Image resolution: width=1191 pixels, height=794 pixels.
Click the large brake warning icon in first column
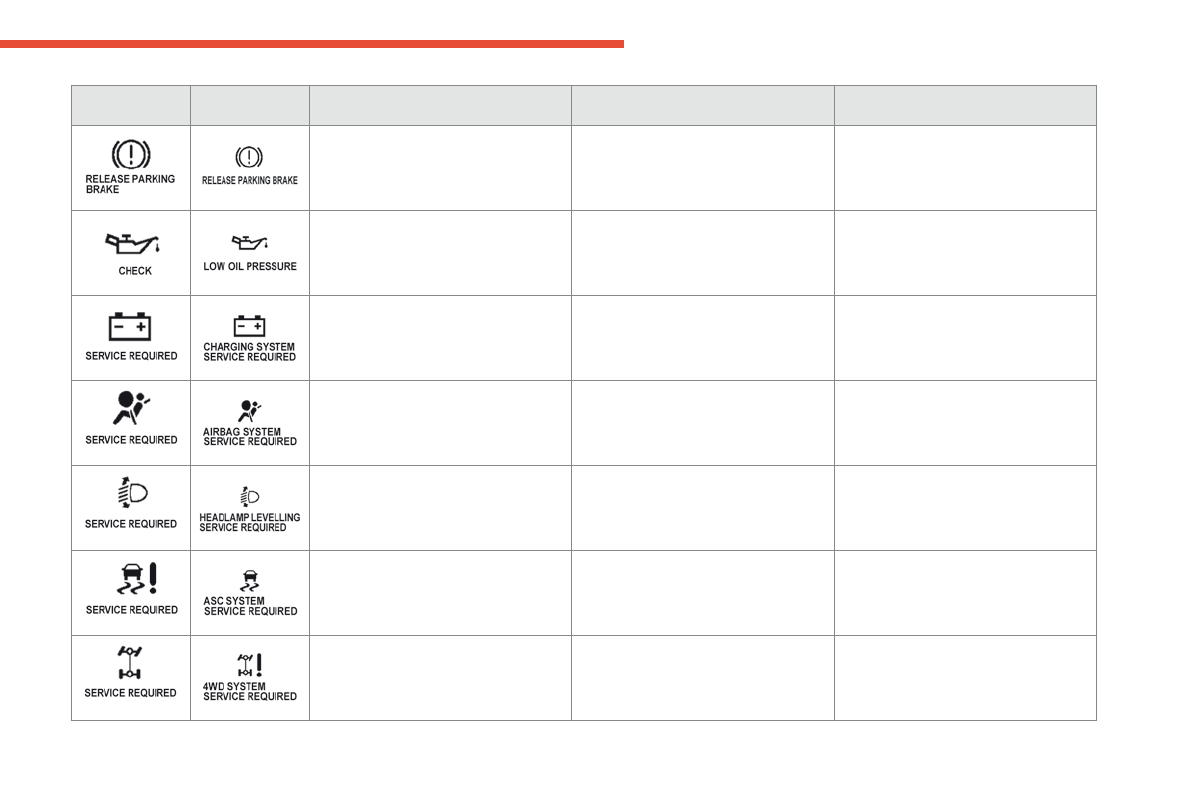(x=130, y=155)
